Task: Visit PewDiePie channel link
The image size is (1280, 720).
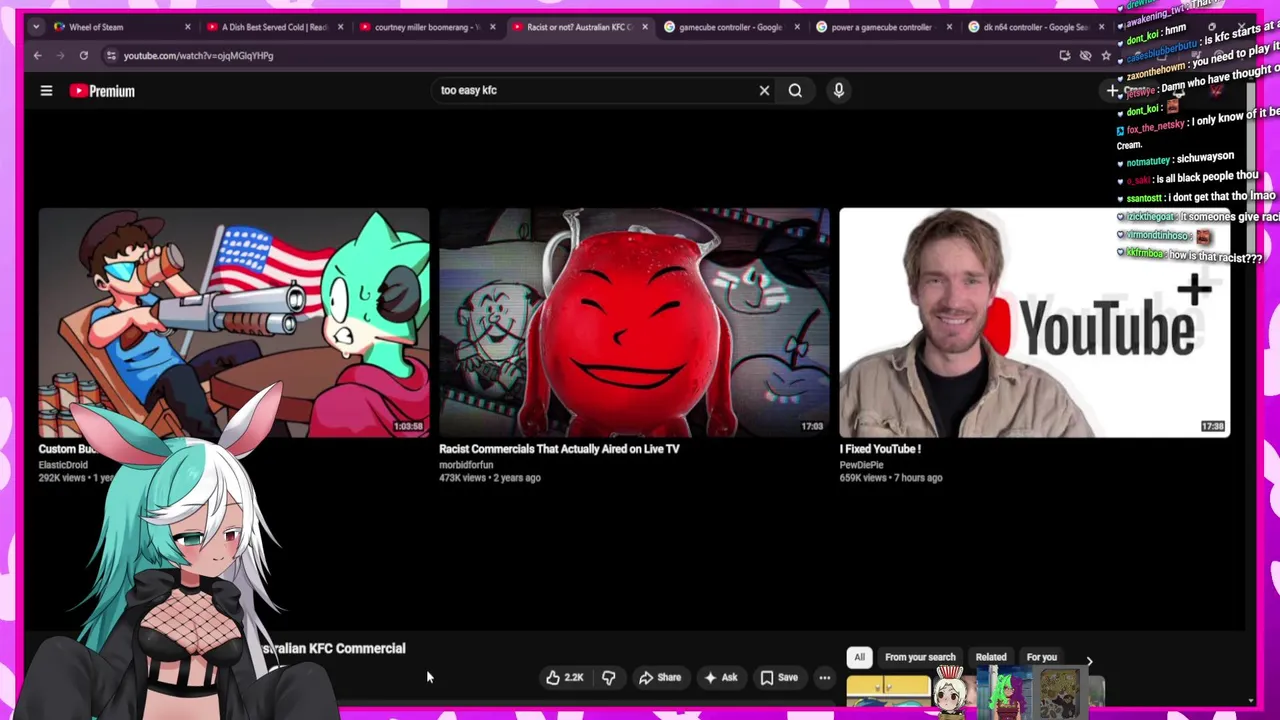Action: pyautogui.click(x=861, y=465)
